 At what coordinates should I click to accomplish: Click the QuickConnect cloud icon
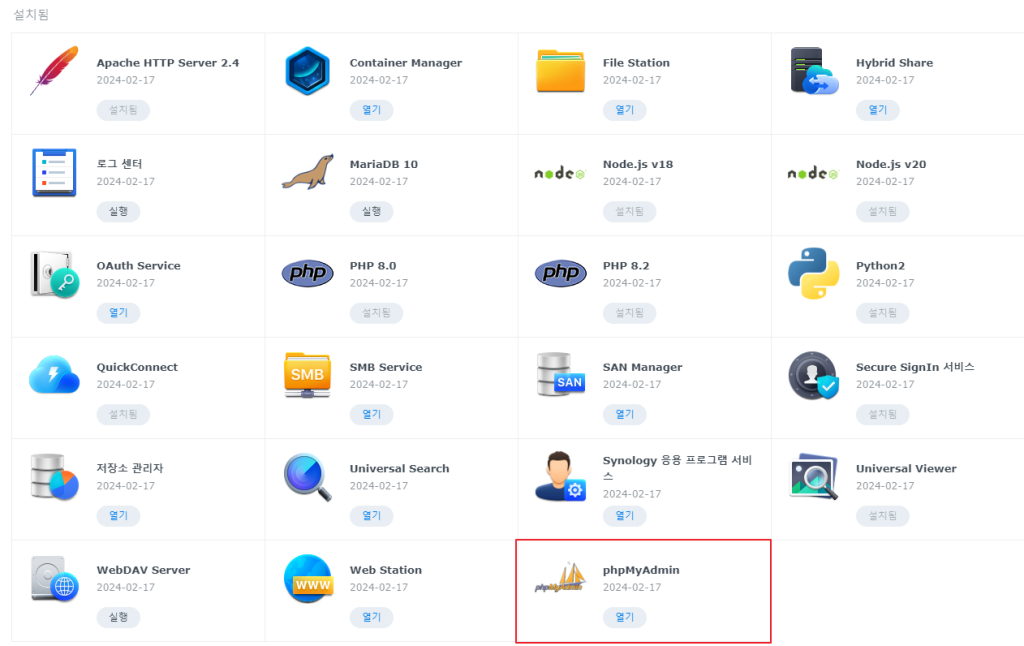[54, 375]
